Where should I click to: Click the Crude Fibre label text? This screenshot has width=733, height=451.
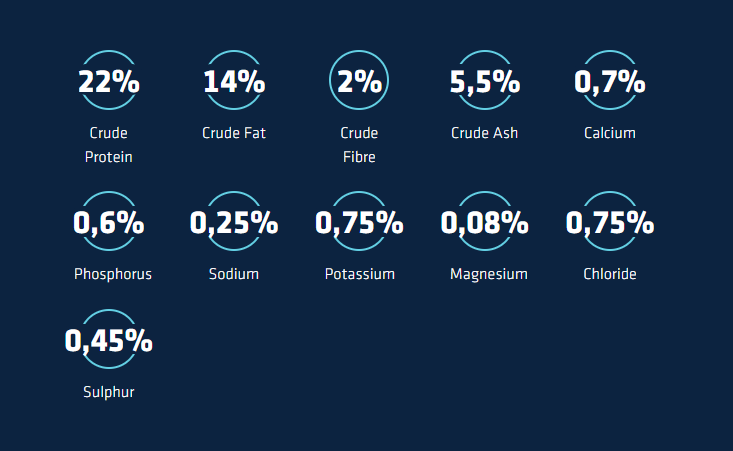359,145
